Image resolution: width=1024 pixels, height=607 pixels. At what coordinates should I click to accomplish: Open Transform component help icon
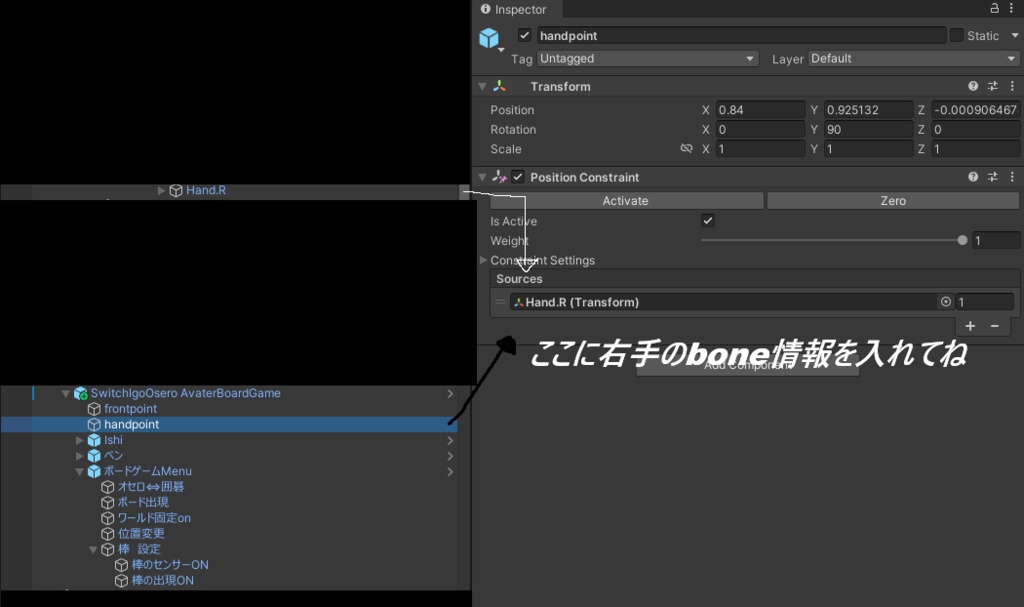click(x=973, y=86)
